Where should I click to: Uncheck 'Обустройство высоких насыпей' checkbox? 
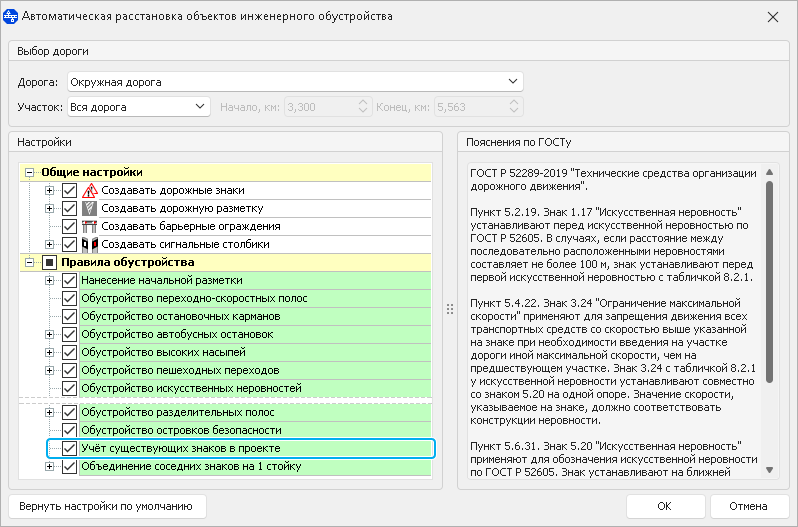(70, 353)
